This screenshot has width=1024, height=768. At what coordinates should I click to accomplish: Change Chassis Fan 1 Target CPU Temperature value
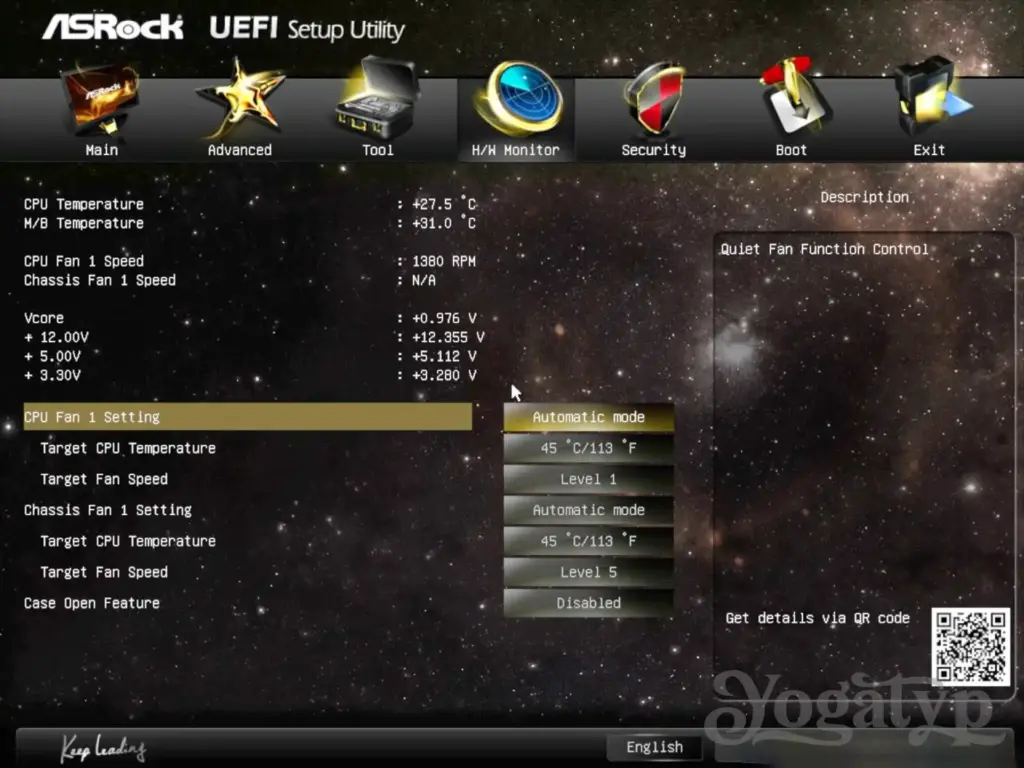point(588,541)
